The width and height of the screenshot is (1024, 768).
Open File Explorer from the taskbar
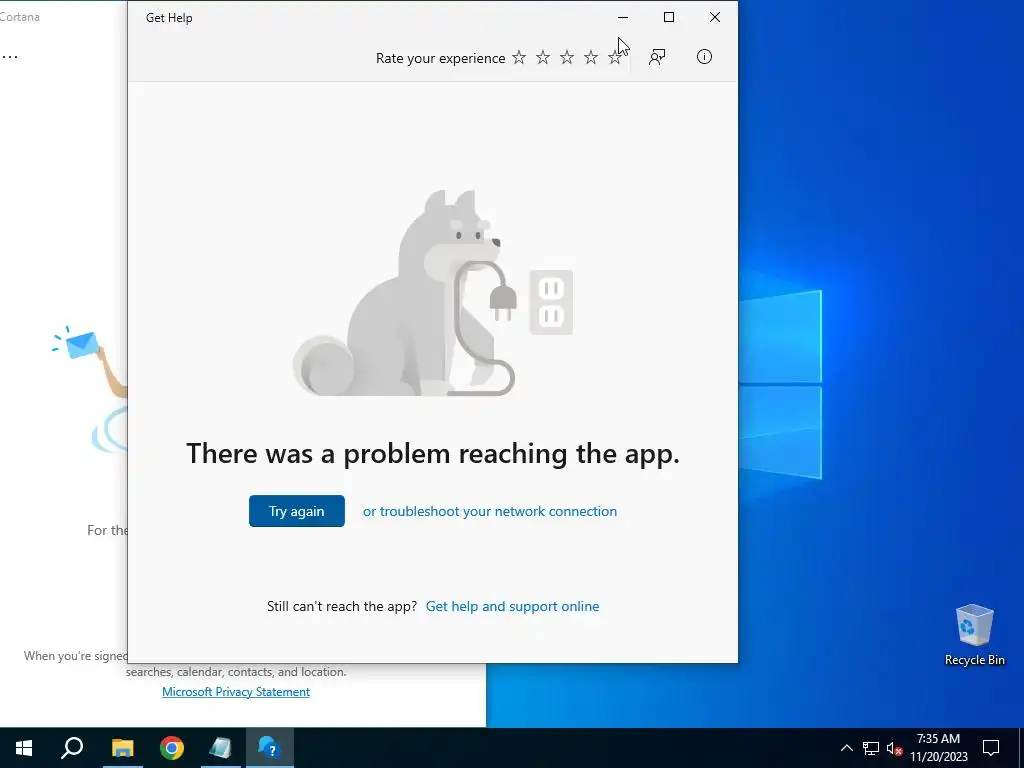(x=122, y=748)
